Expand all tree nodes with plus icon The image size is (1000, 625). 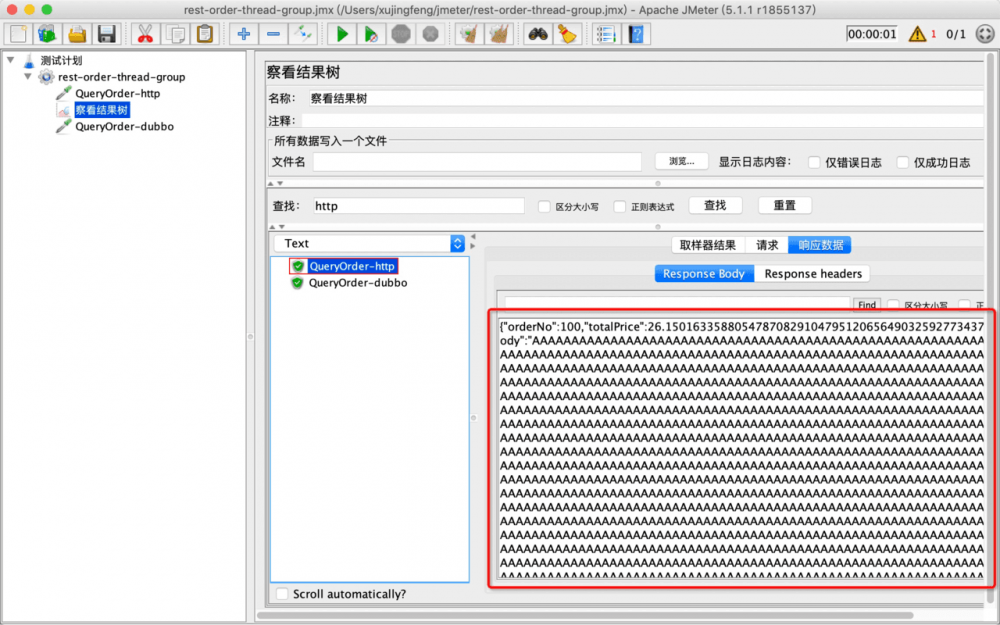243,33
